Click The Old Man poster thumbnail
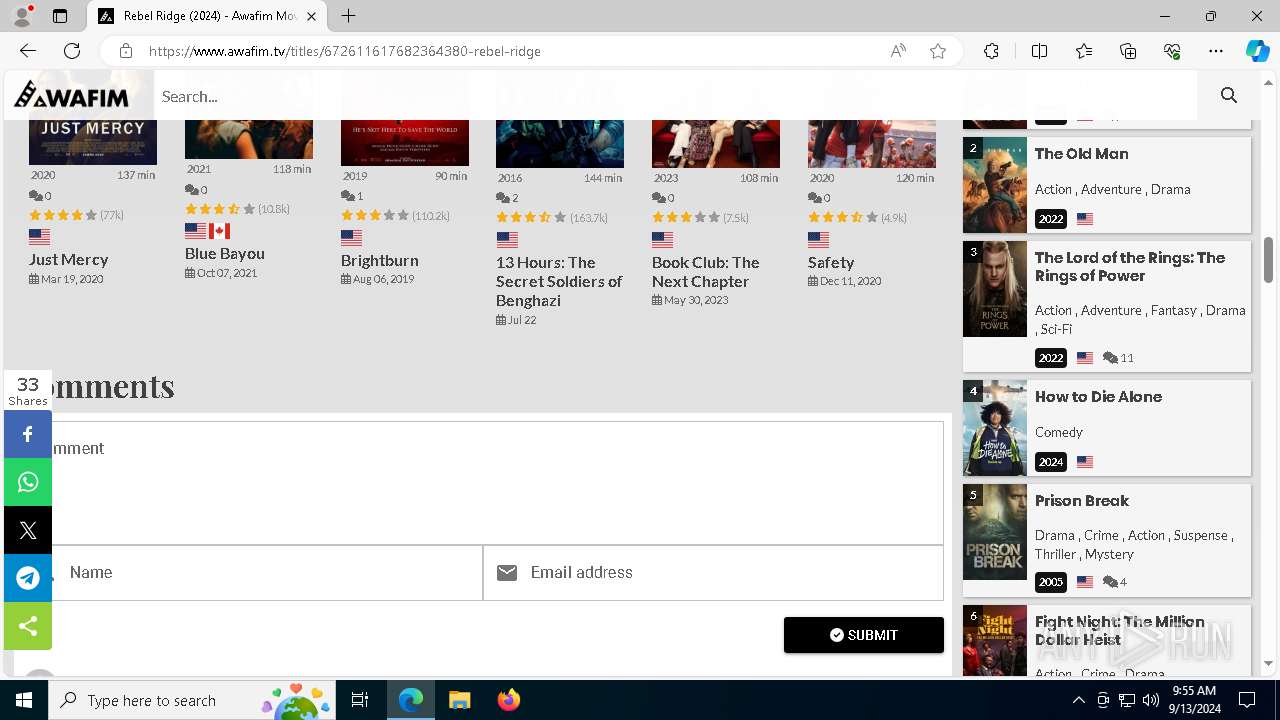 click(x=995, y=185)
